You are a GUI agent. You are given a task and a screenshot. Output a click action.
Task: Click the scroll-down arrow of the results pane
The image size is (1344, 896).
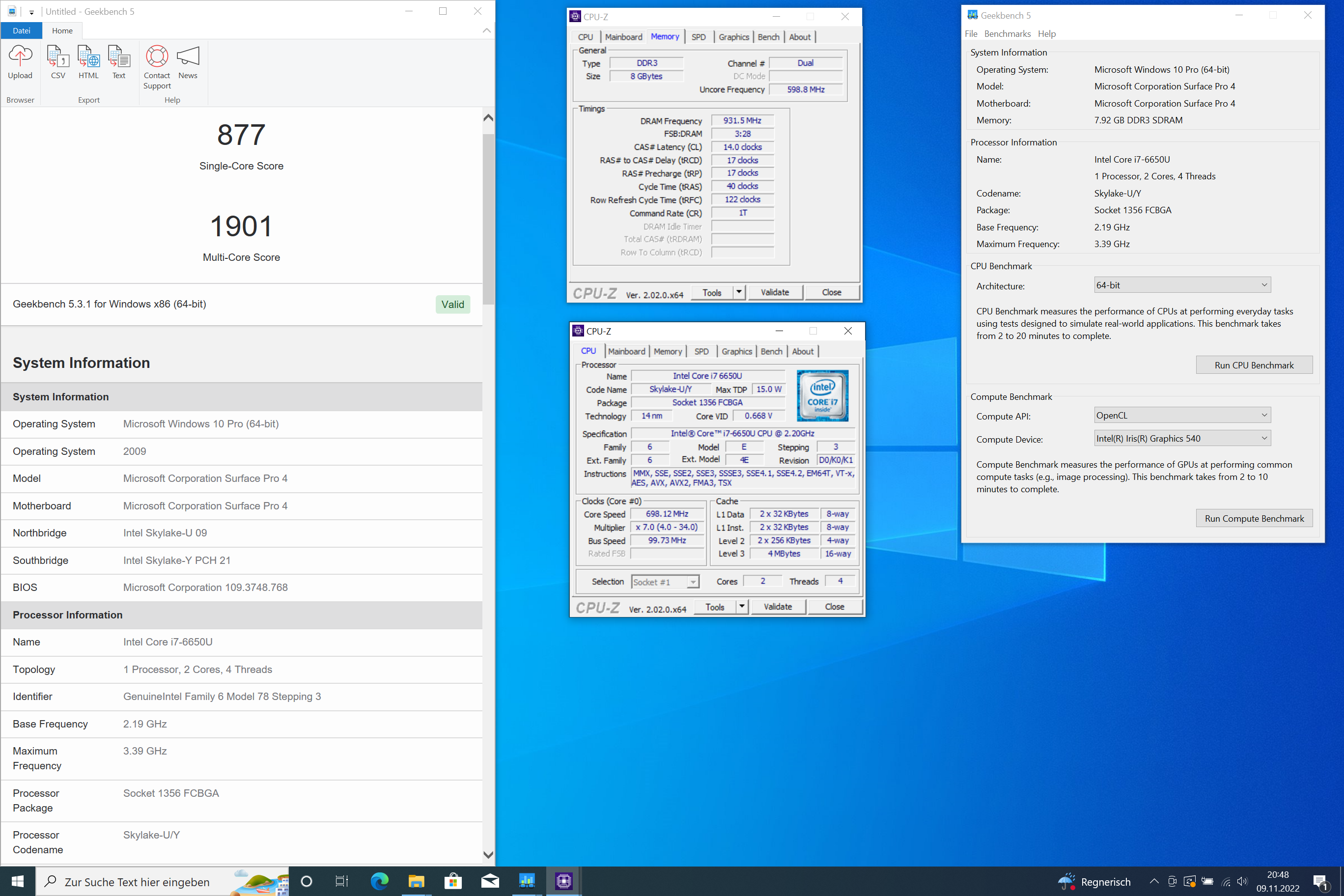point(488,855)
